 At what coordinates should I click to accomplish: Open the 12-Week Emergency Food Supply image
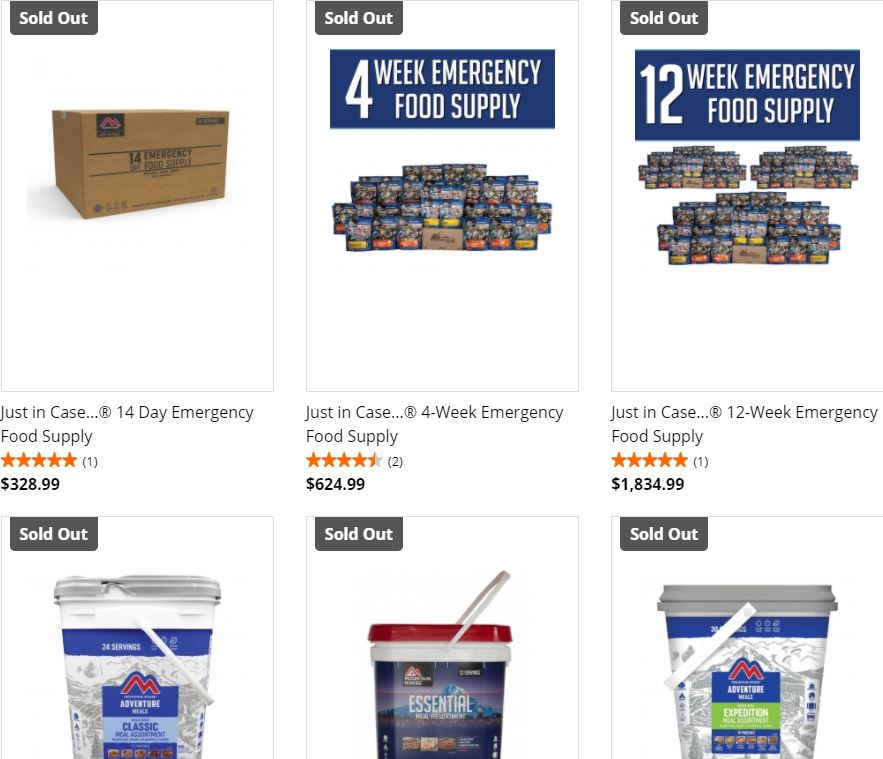747,195
